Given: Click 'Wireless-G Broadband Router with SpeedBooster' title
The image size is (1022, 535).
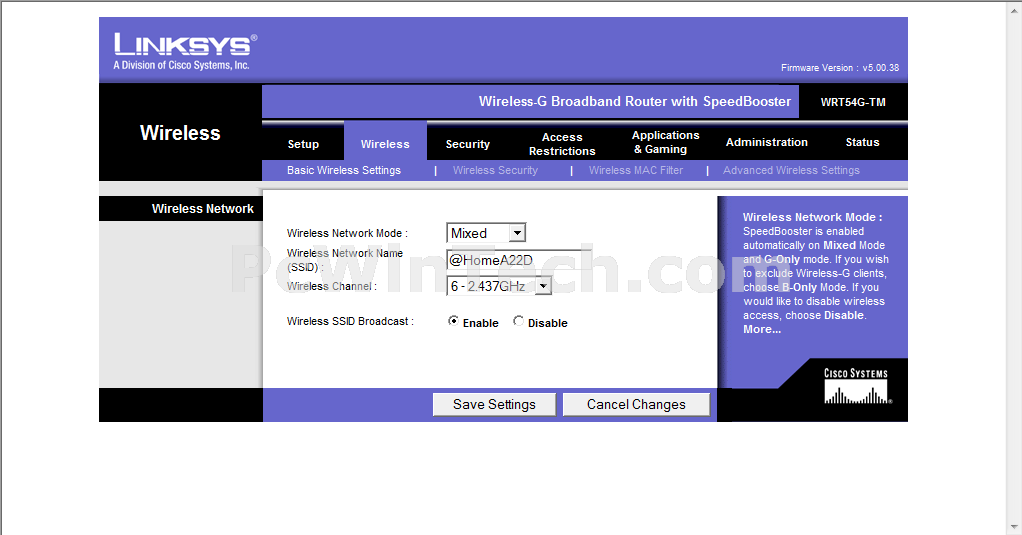Looking at the screenshot, I should [x=635, y=101].
